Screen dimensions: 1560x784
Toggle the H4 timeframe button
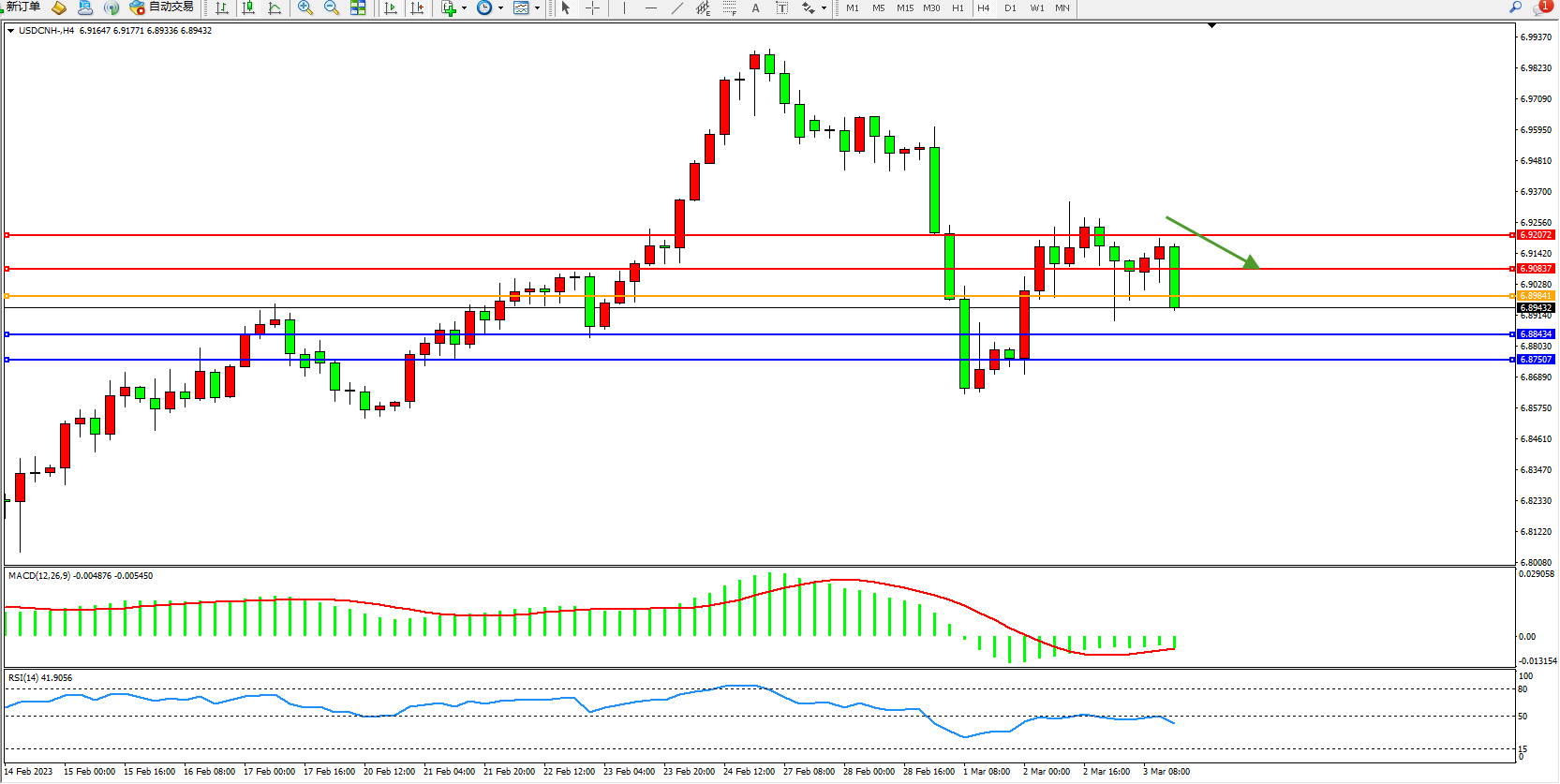(x=983, y=7)
